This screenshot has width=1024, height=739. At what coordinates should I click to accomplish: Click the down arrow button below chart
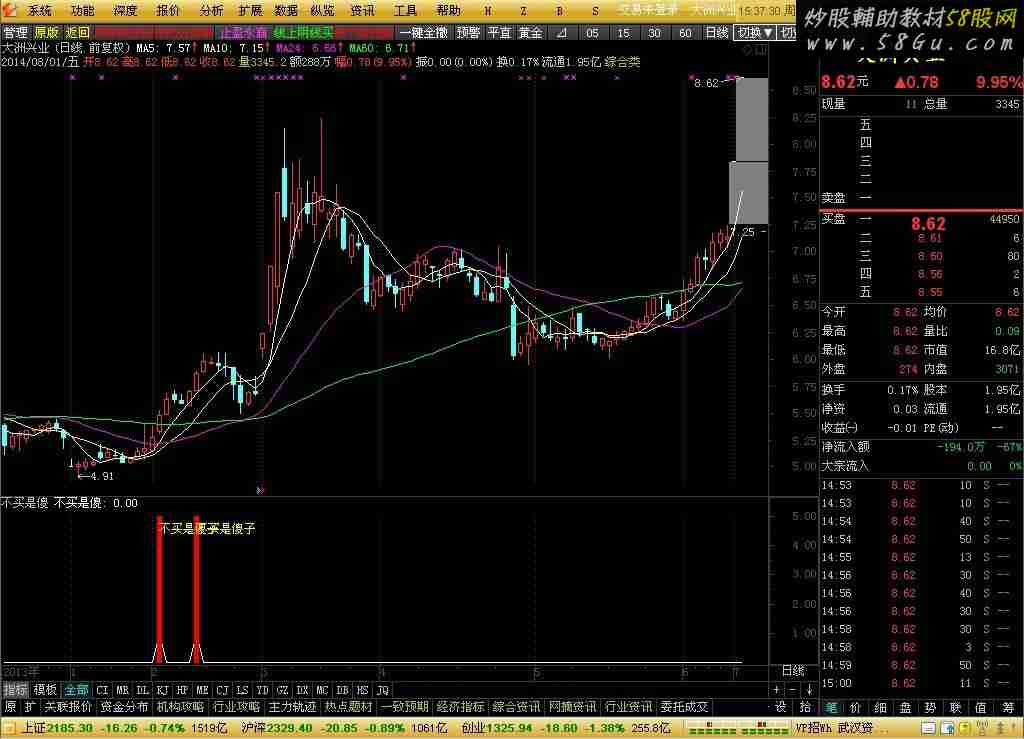[x=809, y=690]
